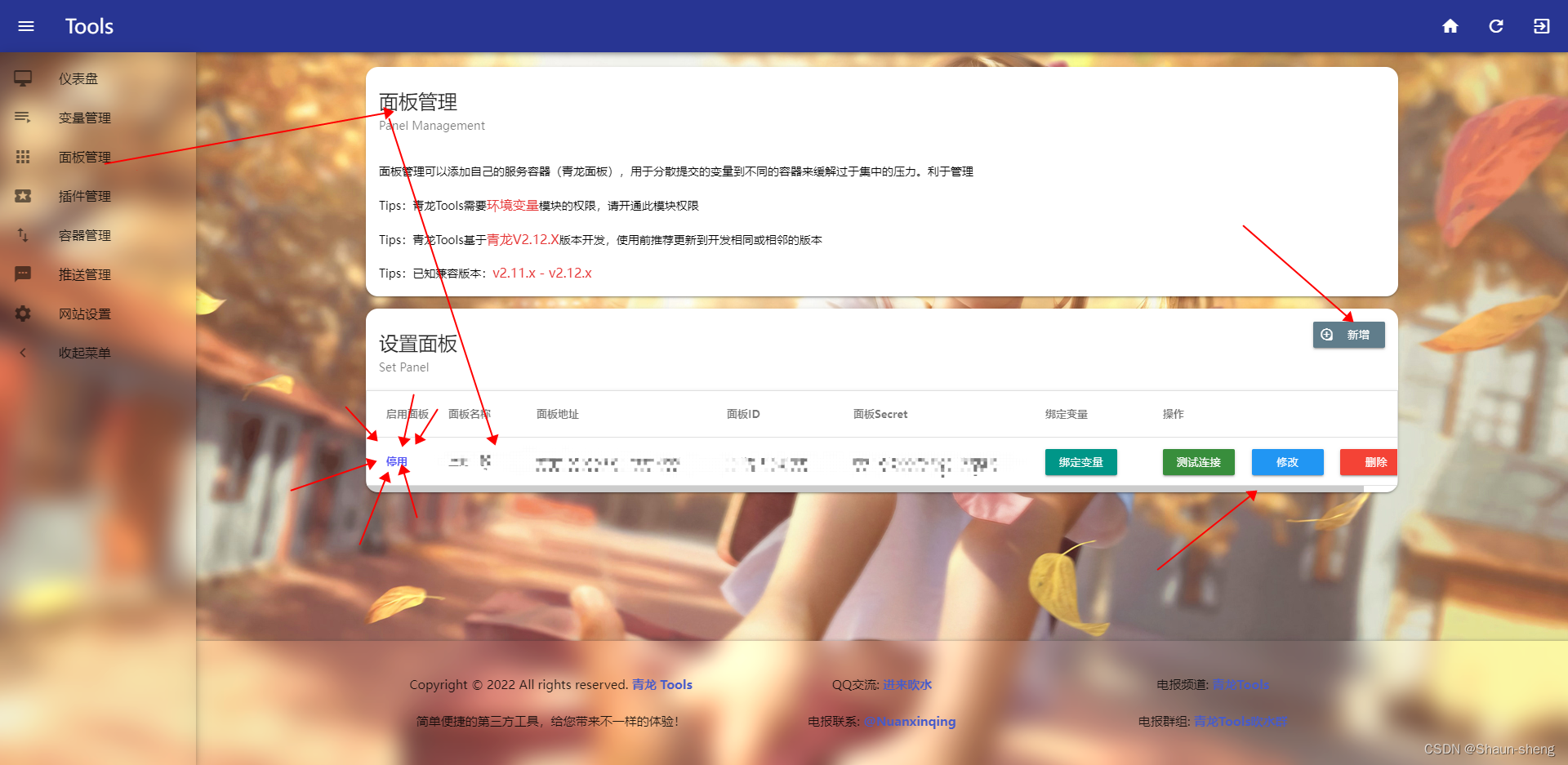Go to home via house icon
The image size is (1568, 765).
coord(1450,26)
